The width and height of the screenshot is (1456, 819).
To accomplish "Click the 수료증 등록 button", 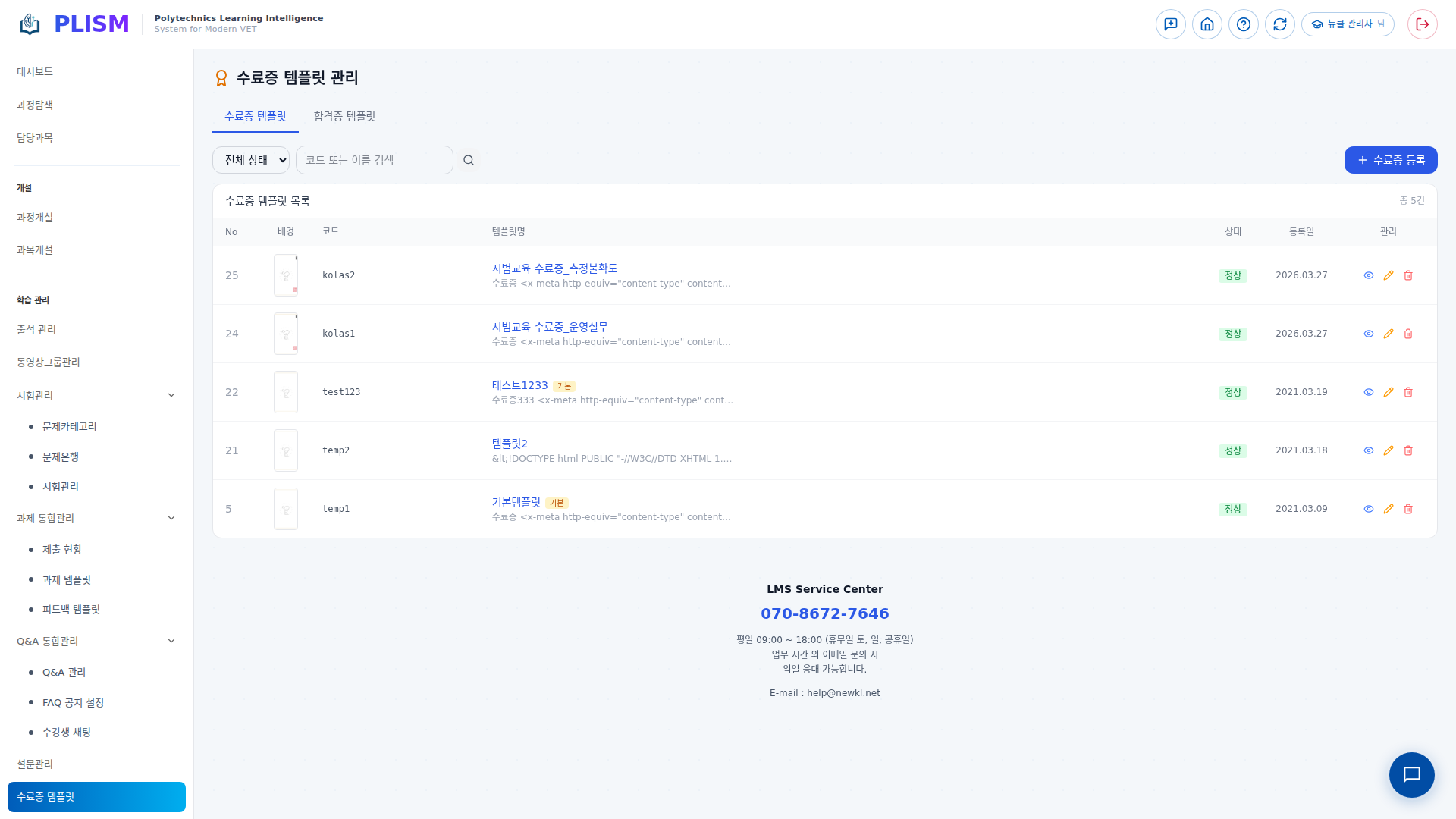I will pos(1390,160).
